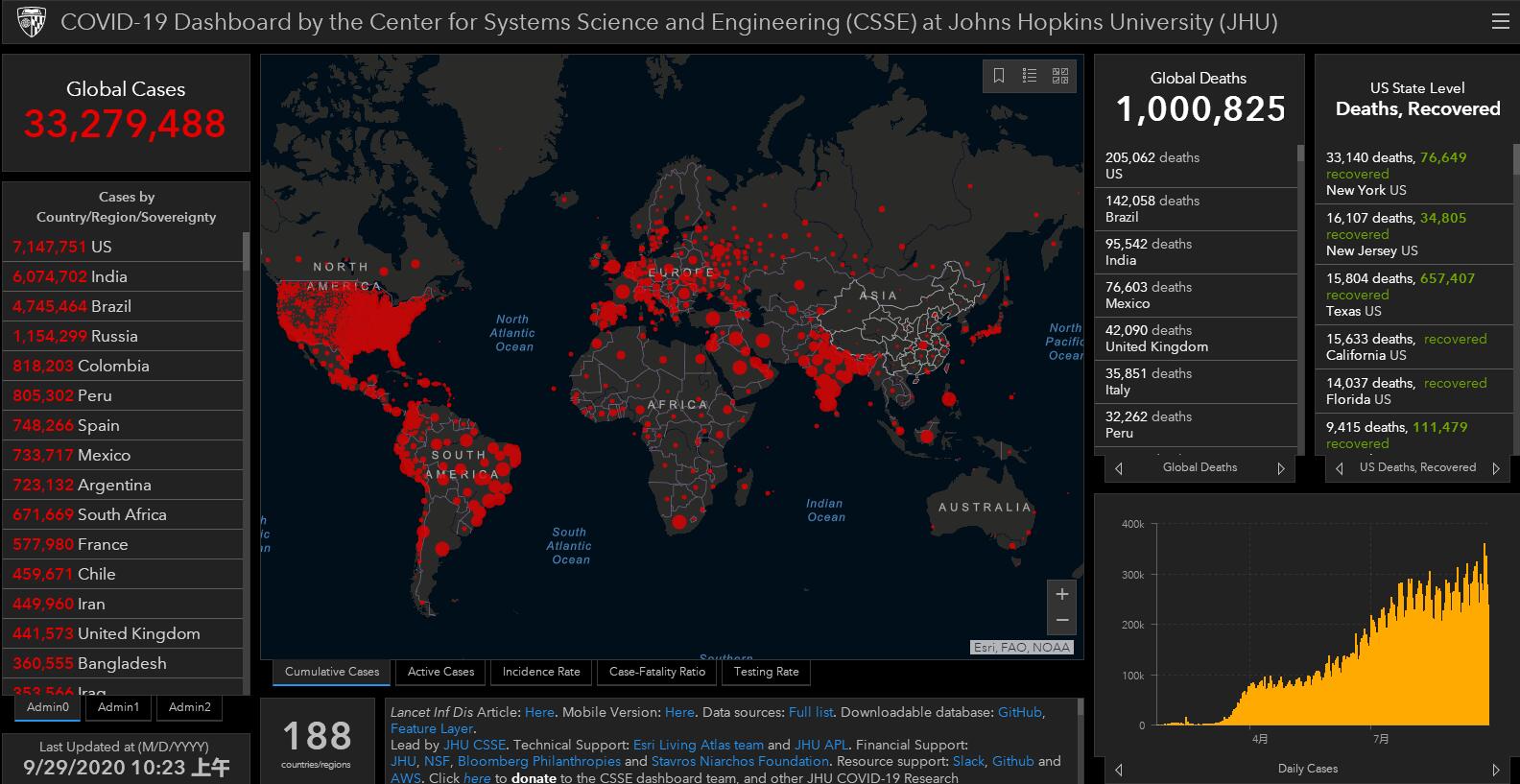The width and height of the screenshot is (1520, 784).
Task: Open the Esri Living Atlas team link
Action: pos(698,745)
